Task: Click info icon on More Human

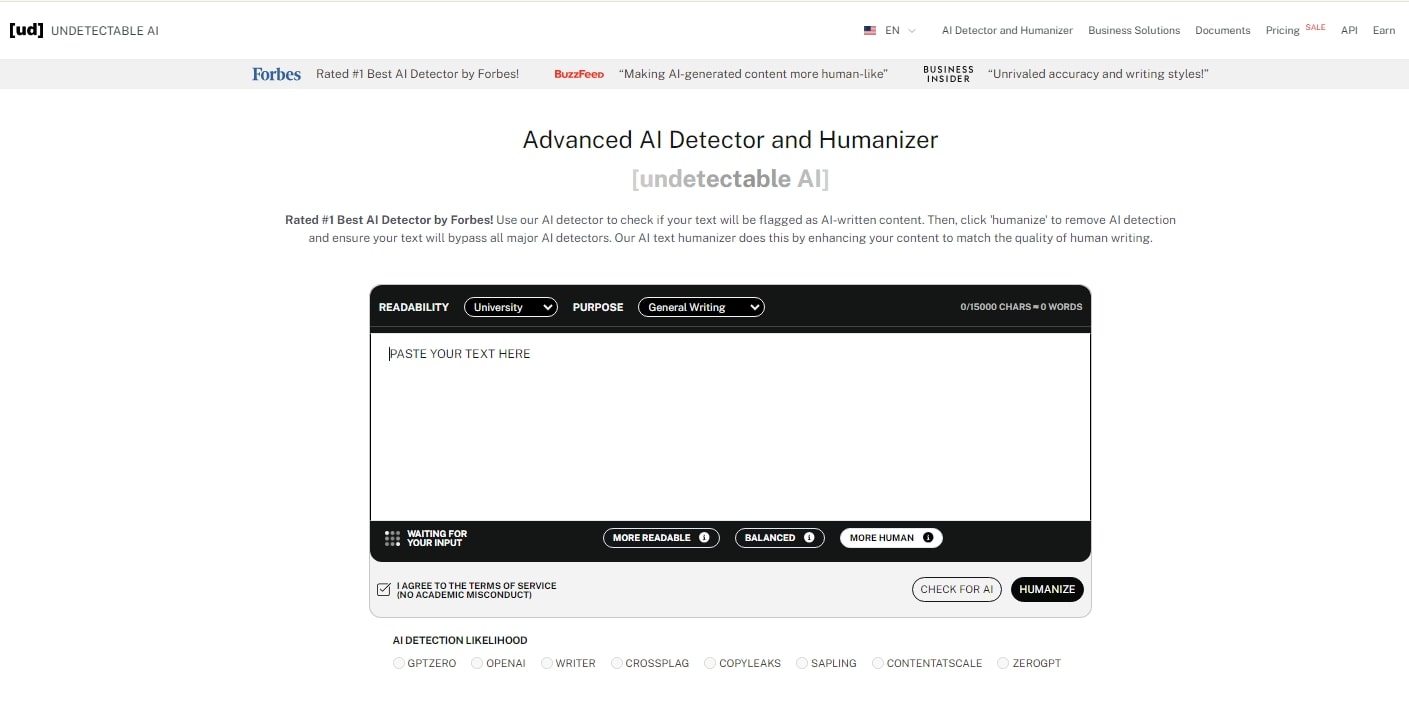Action: pos(928,538)
